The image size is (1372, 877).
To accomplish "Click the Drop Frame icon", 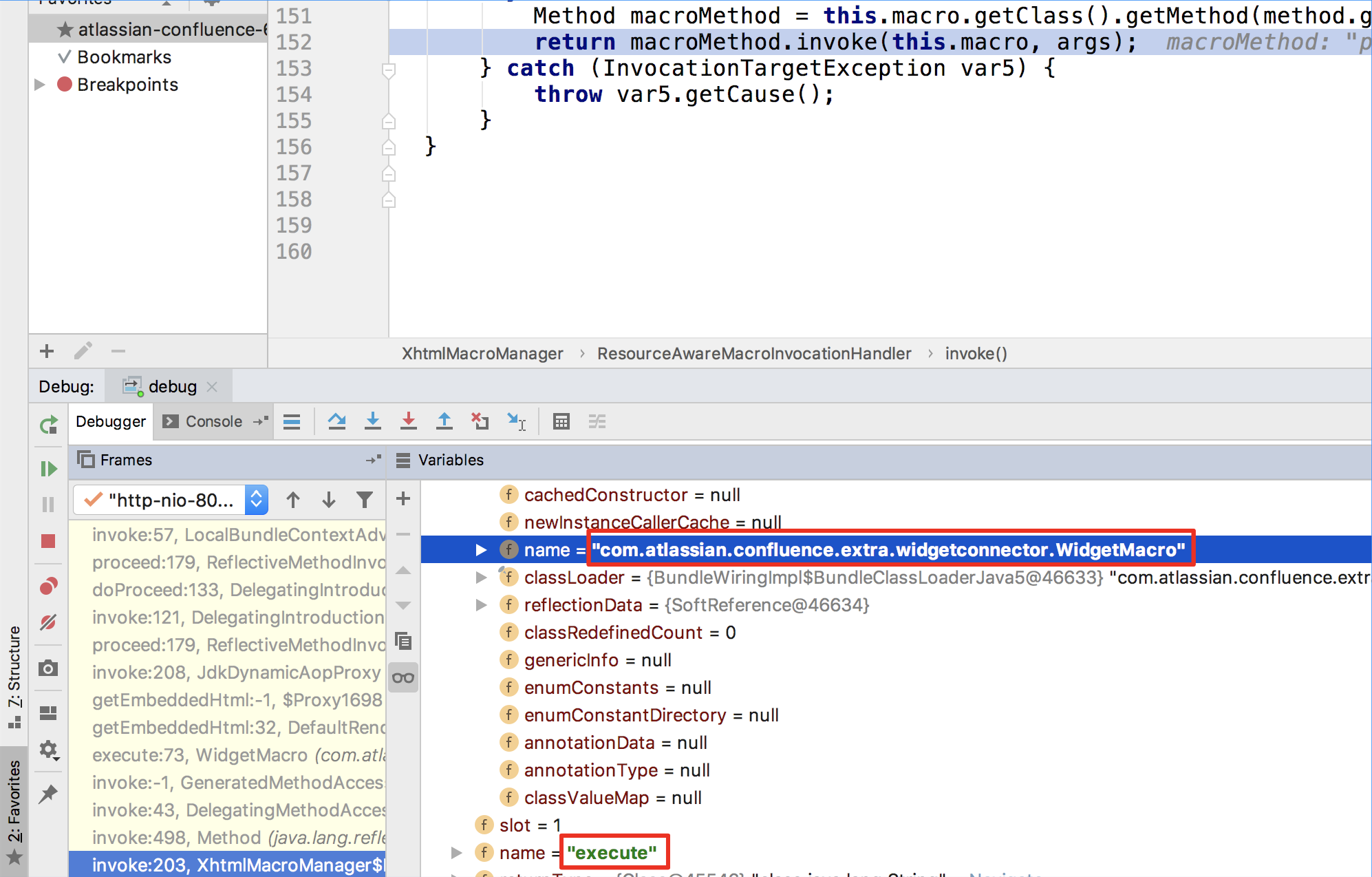I will click(480, 421).
